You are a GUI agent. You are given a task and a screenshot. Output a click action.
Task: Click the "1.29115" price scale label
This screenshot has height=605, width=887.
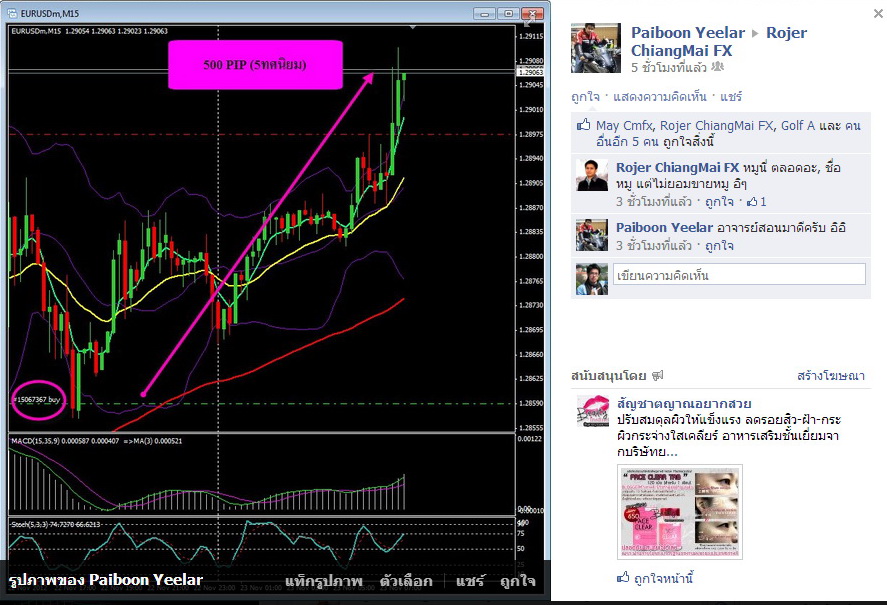pos(531,36)
